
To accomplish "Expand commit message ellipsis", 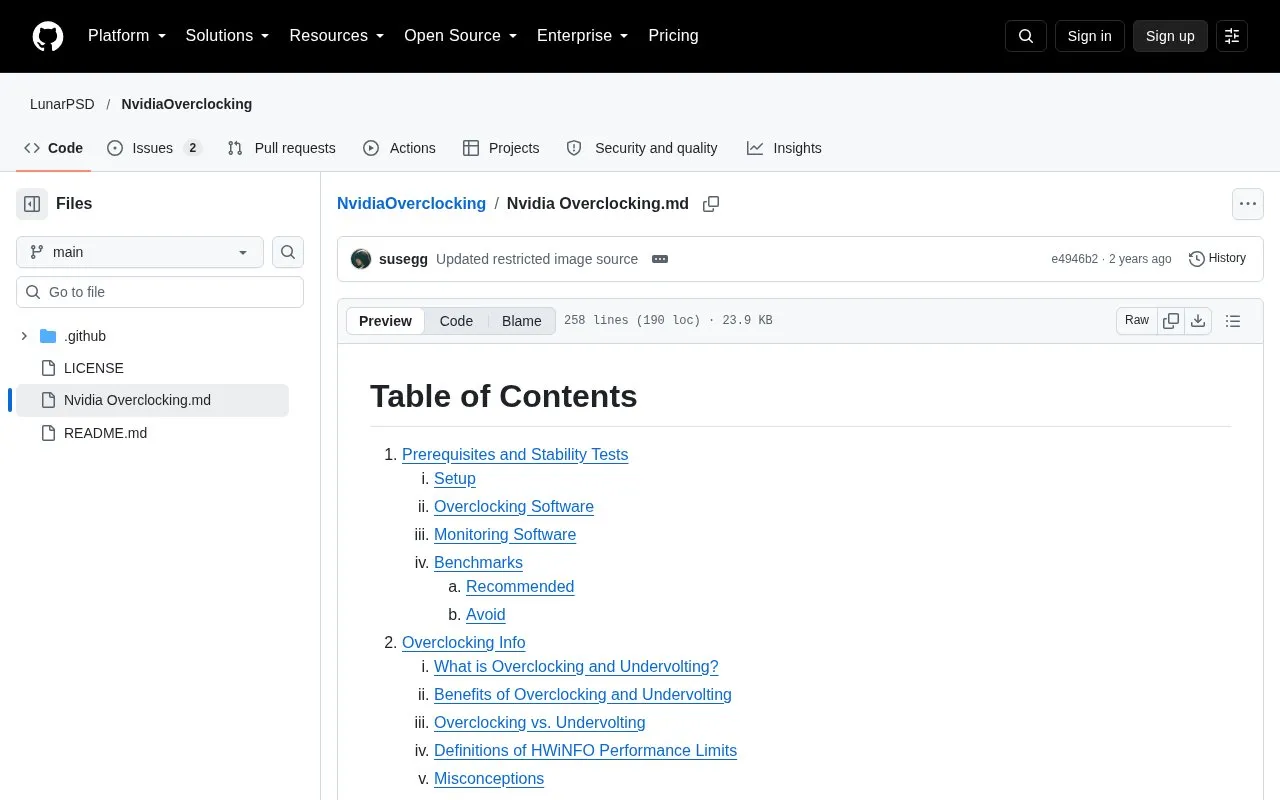I will click(660, 259).
